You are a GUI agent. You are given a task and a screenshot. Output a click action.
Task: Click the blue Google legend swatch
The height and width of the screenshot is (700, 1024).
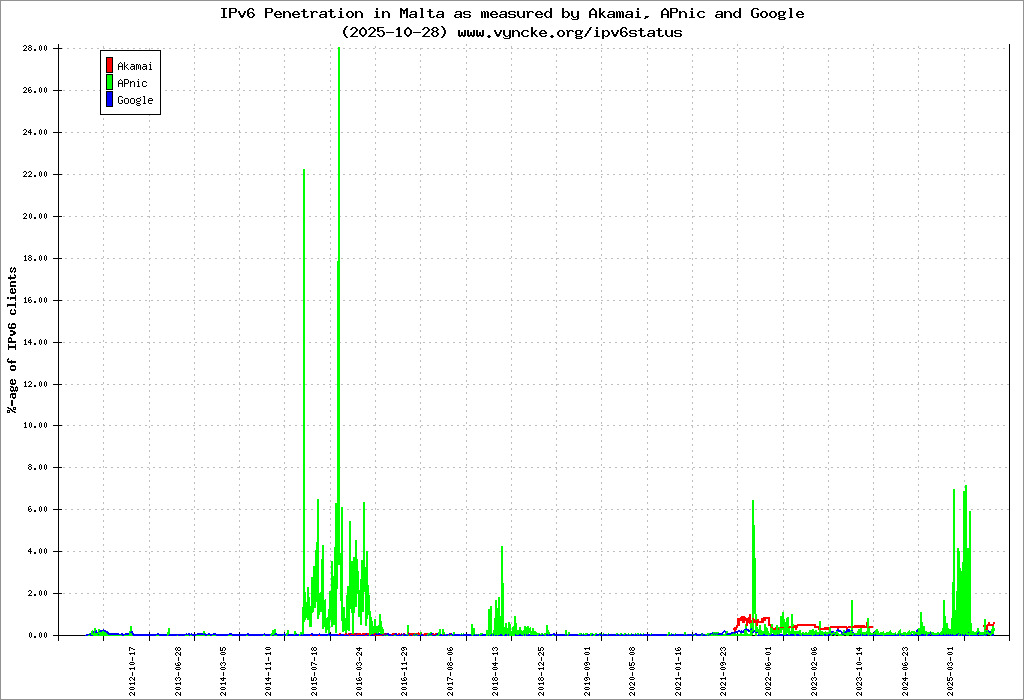coord(109,100)
